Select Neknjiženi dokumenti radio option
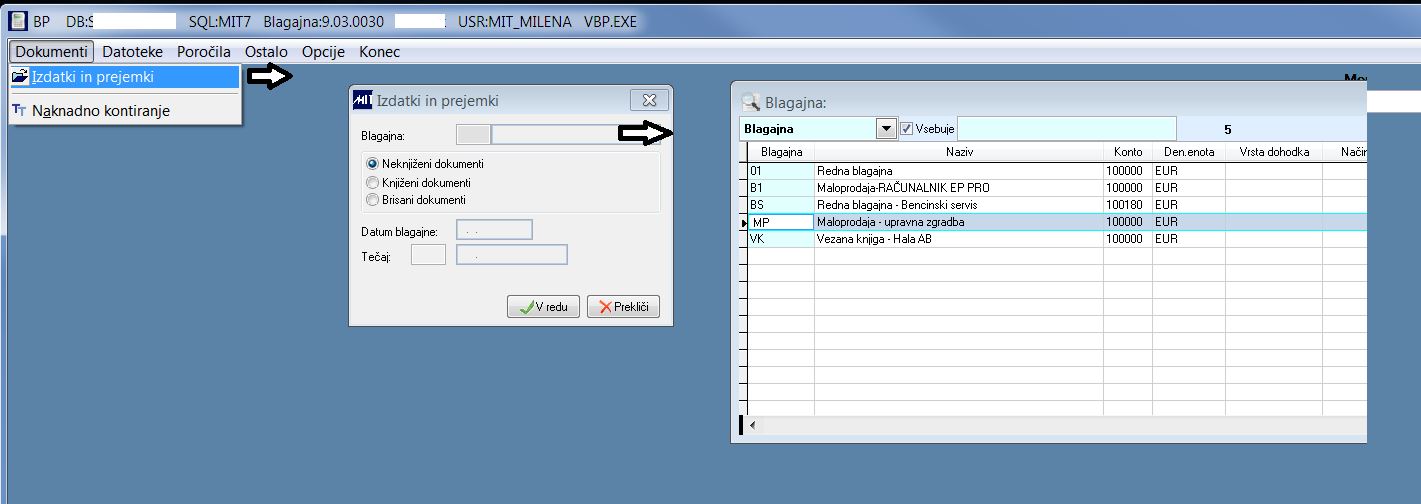Image resolution: width=1421 pixels, height=504 pixels. click(x=373, y=164)
